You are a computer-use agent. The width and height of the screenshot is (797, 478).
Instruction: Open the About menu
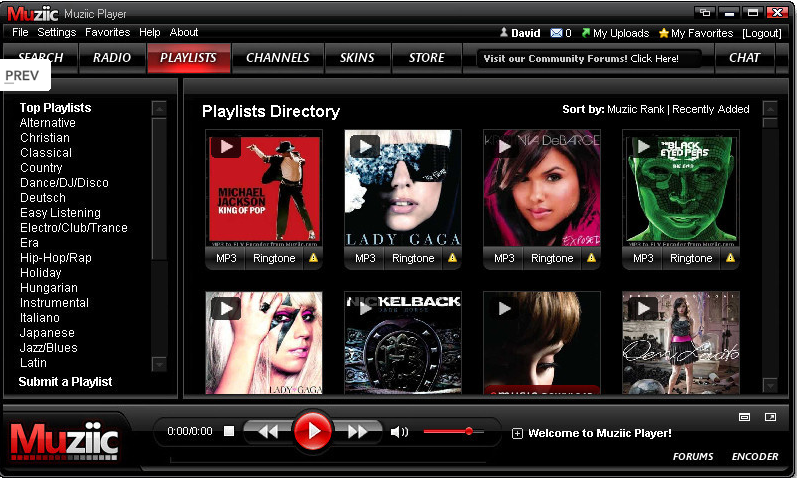[x=184, y=32]
